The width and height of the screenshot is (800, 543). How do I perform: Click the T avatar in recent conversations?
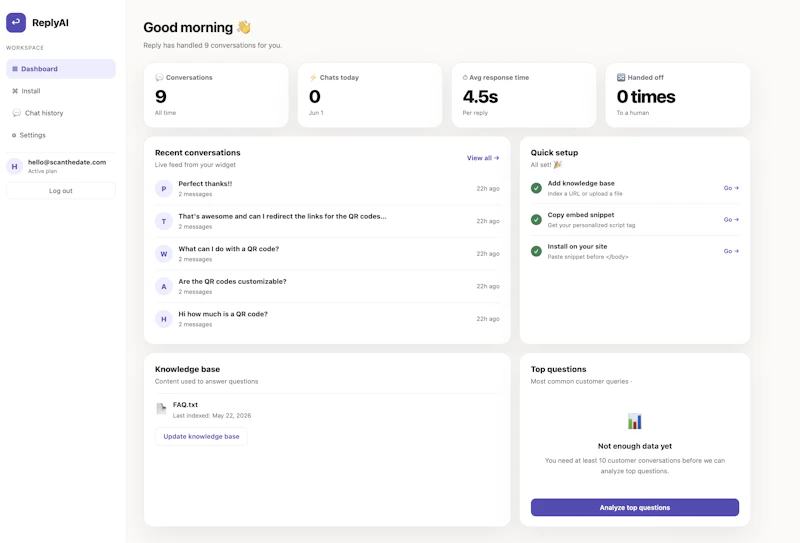click(164, 221)
